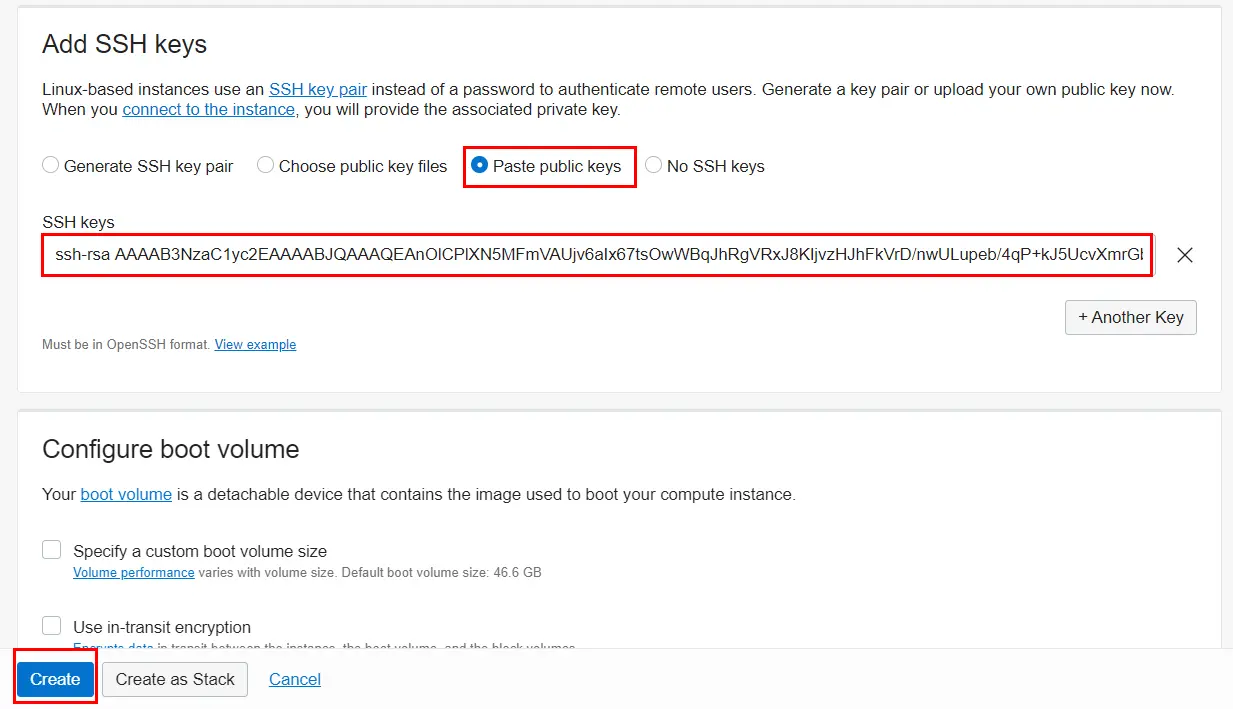Click the SSH keys field label
This screenshot has height=709, width=1233.
pyautogui.click(x=78, y=222)
